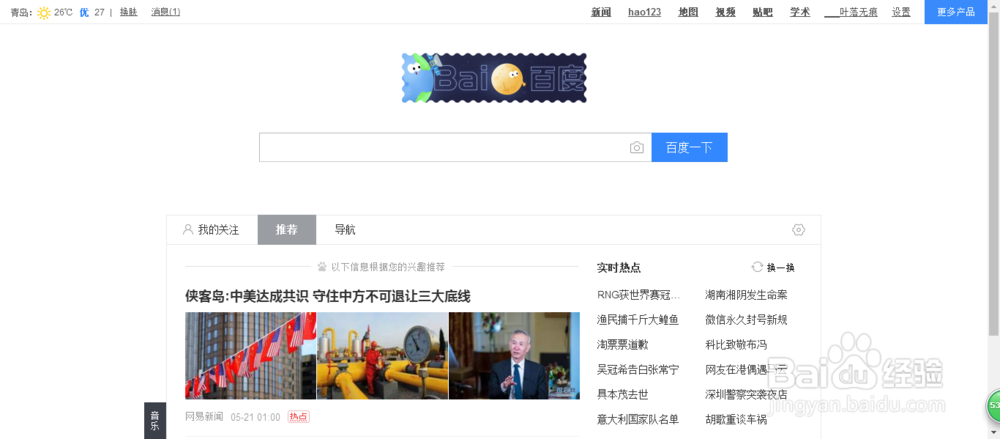
Task: Open the 新闻 top navigation link
Action: tap(601, 12)
